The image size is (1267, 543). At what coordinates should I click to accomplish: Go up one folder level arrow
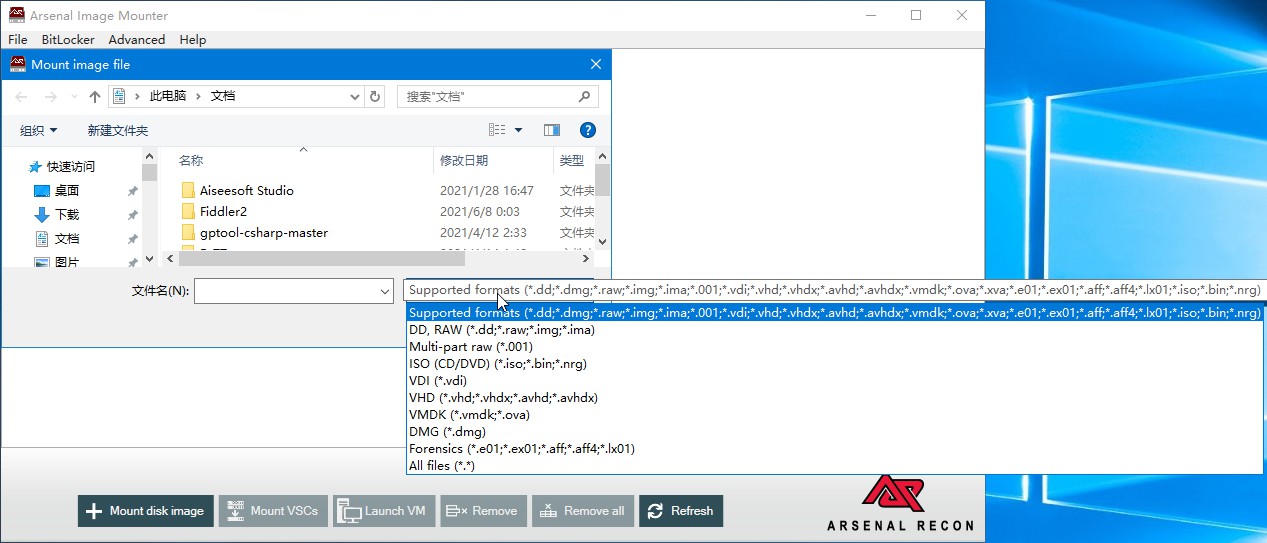(x=95, y=97)
